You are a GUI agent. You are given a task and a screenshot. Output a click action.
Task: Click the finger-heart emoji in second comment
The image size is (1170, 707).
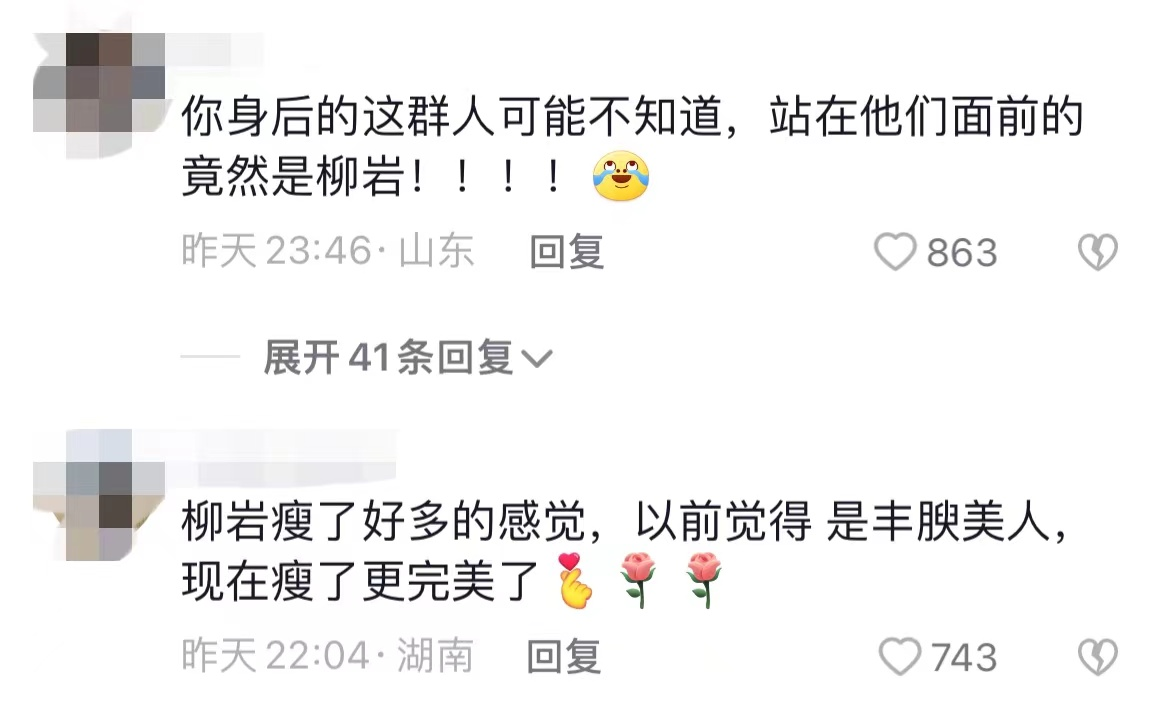[574, 580]
